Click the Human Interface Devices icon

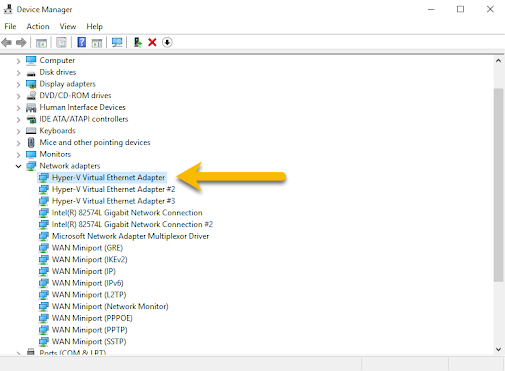point(31,108)
